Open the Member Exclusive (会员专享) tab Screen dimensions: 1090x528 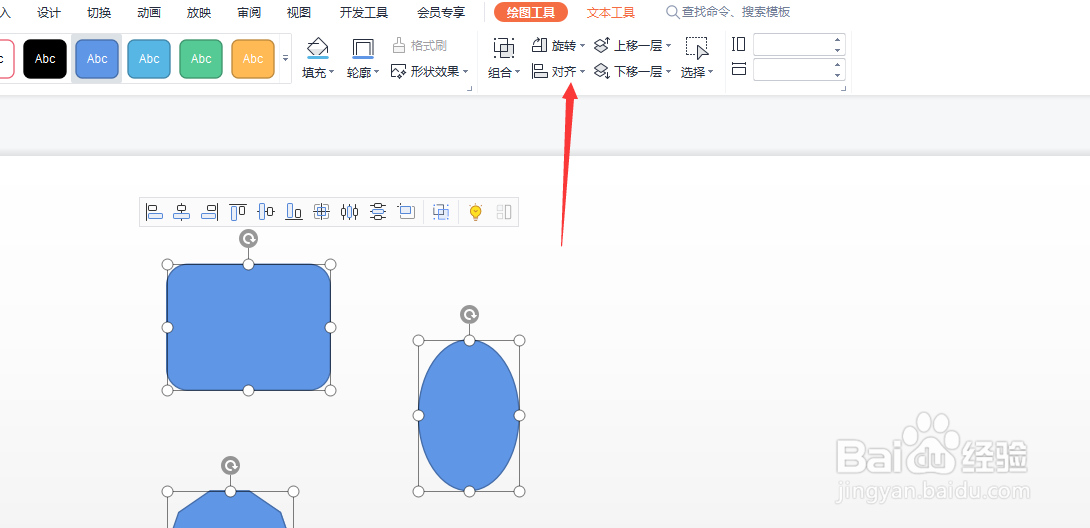point(441,13)
